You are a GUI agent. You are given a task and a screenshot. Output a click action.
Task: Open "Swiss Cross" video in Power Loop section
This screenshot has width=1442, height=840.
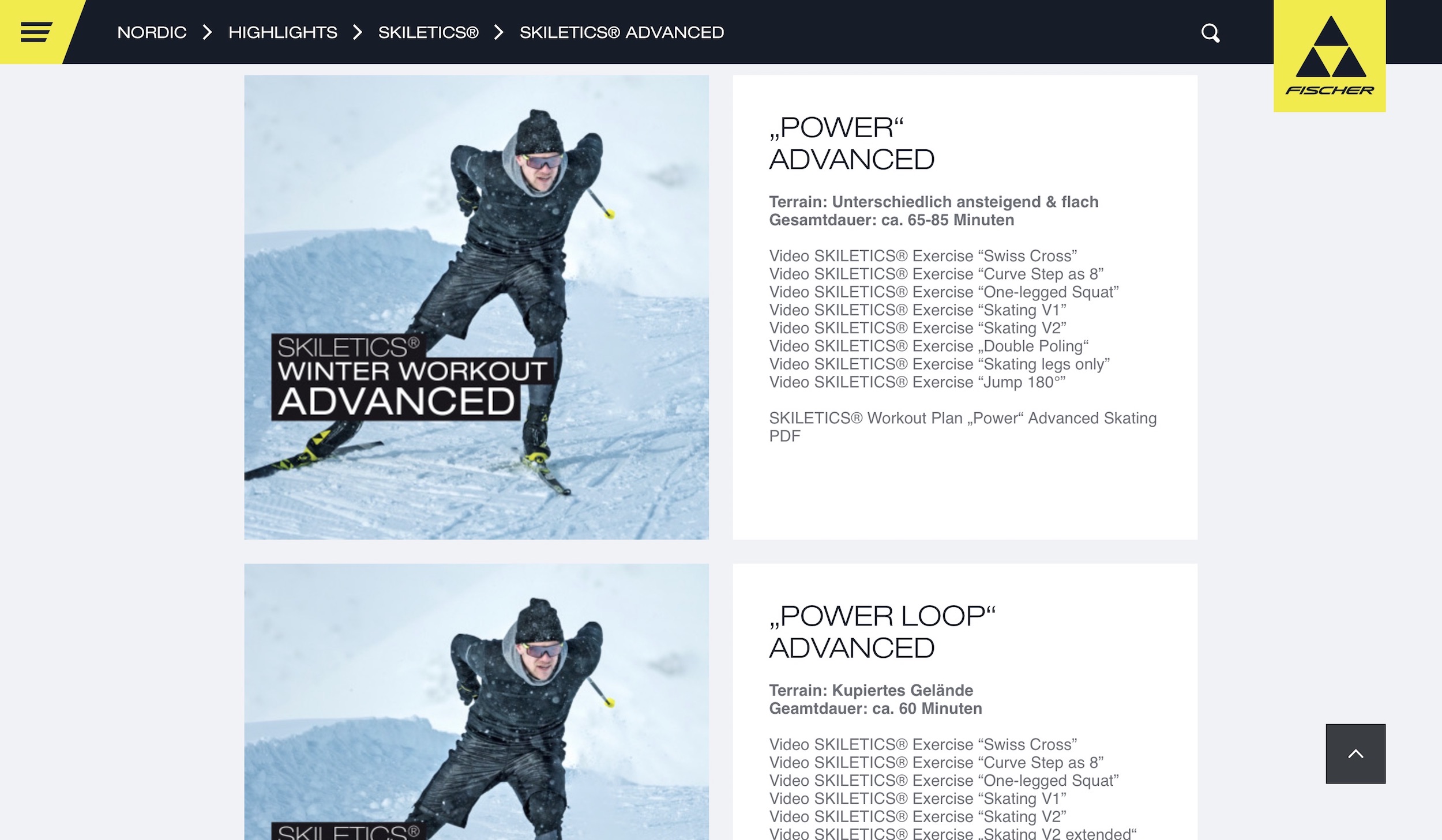coord(923,744)
